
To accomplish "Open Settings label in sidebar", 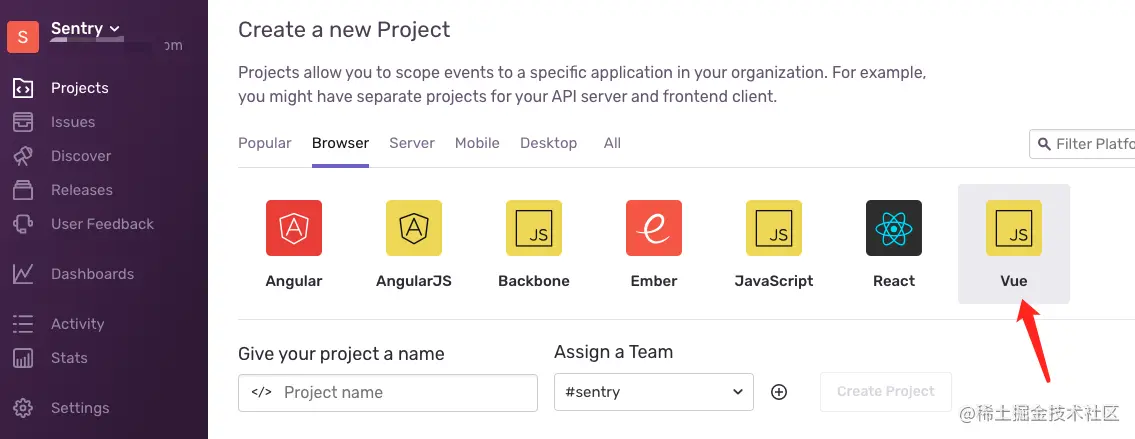I will (80, 408).
